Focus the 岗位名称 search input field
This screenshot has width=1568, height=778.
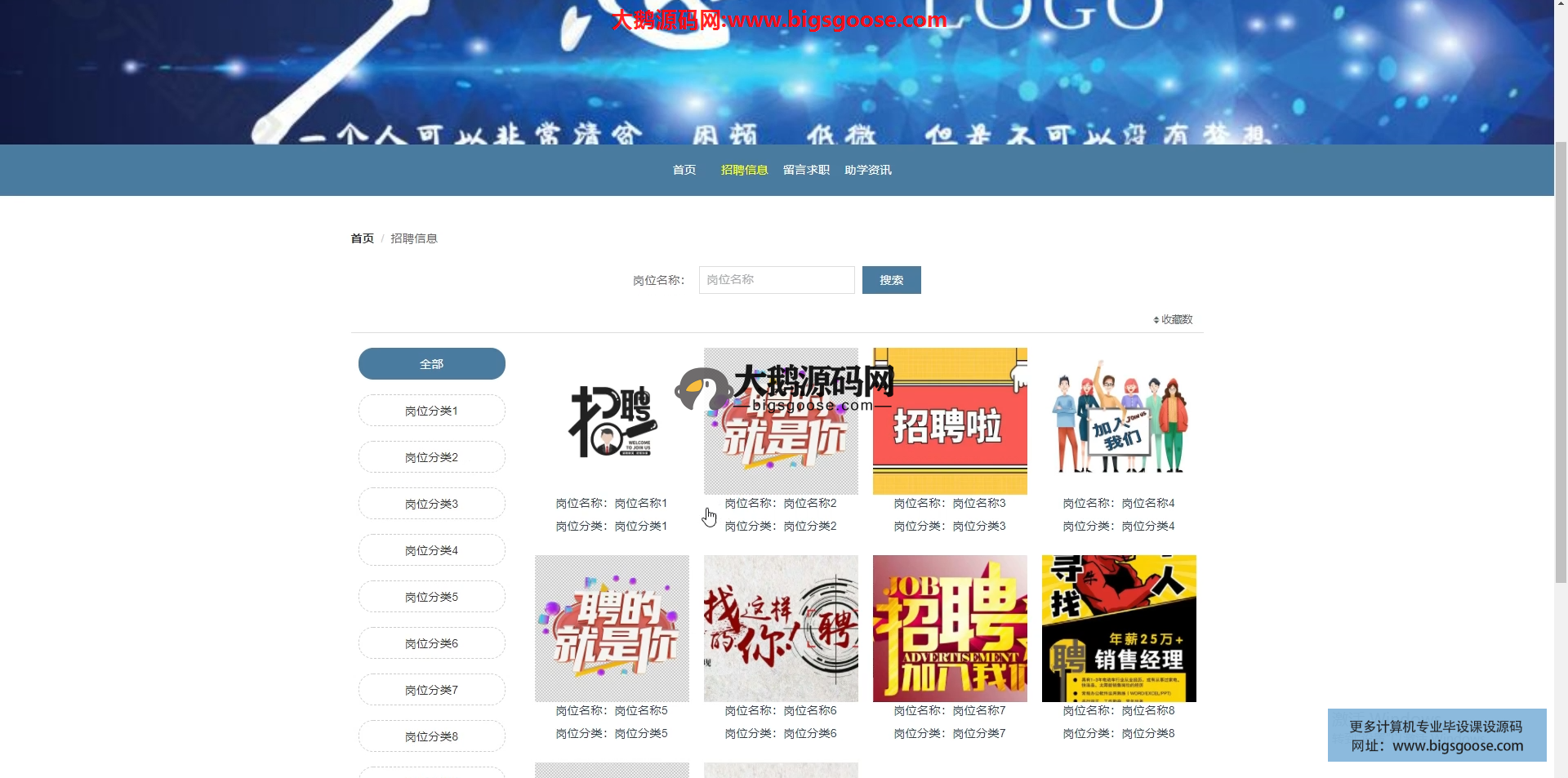(x=776, y=280)
